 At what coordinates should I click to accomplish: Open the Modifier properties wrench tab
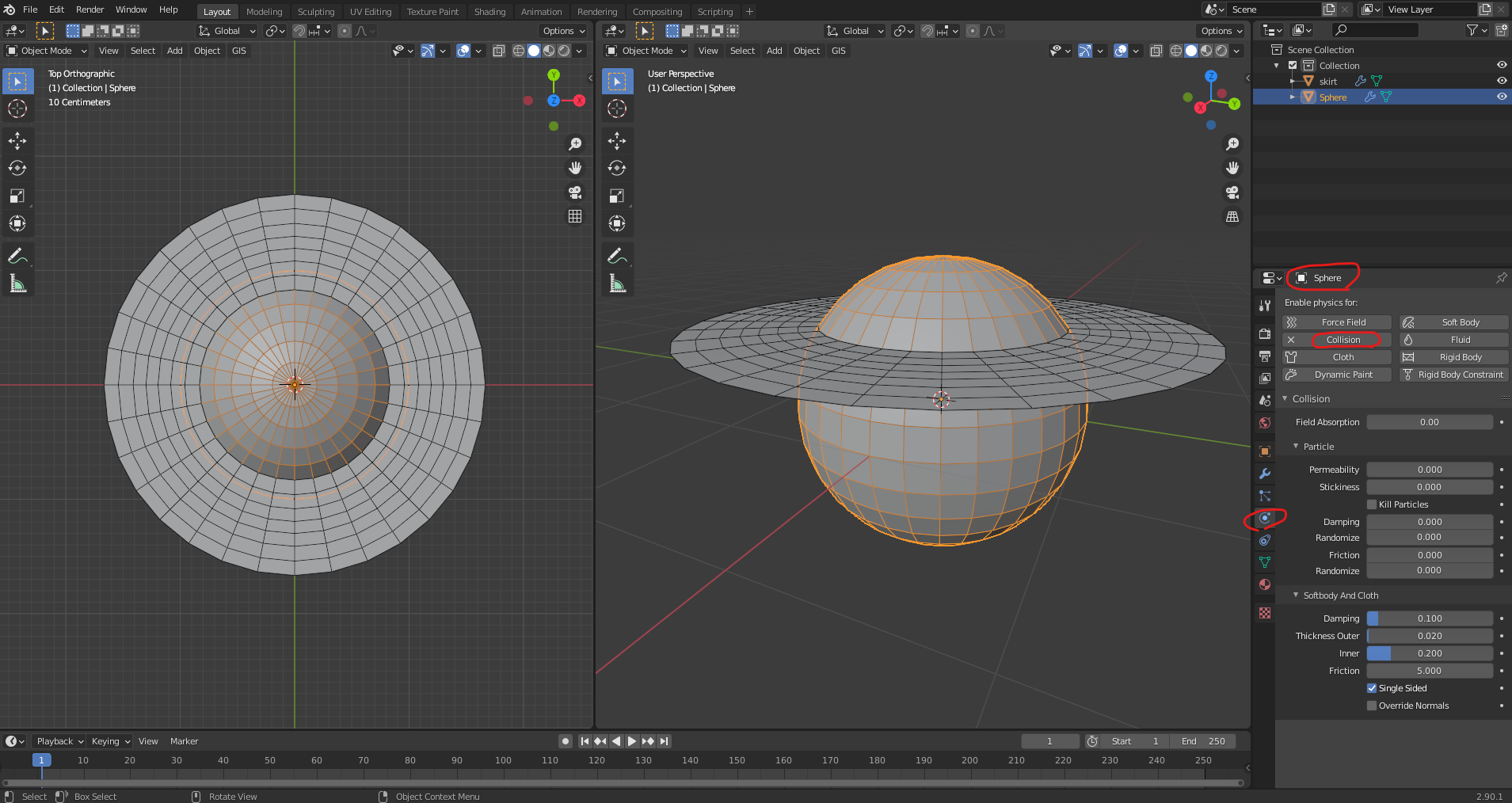[1265, 474]
